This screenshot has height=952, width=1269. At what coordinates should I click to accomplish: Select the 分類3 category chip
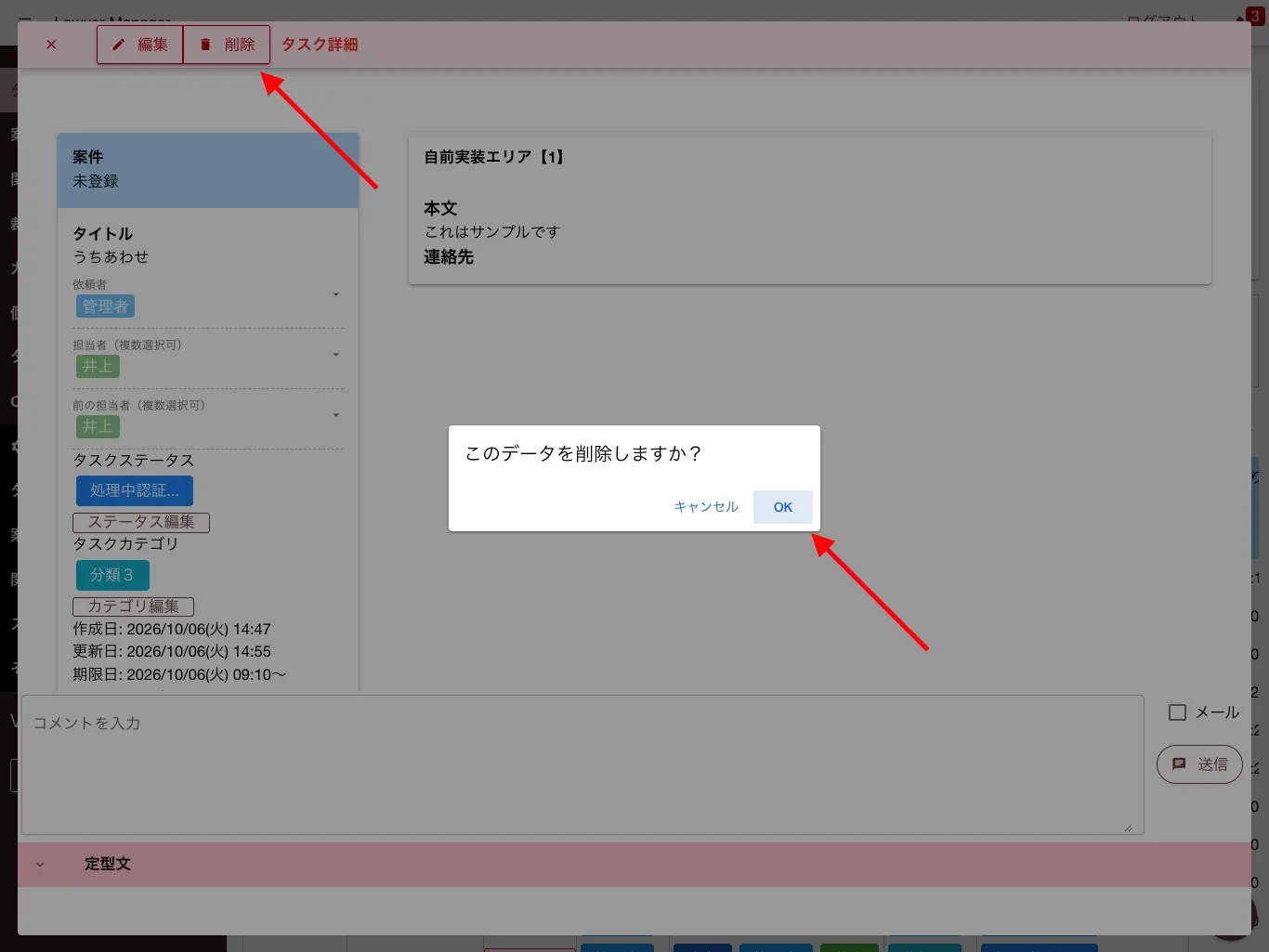click(112, 575)
